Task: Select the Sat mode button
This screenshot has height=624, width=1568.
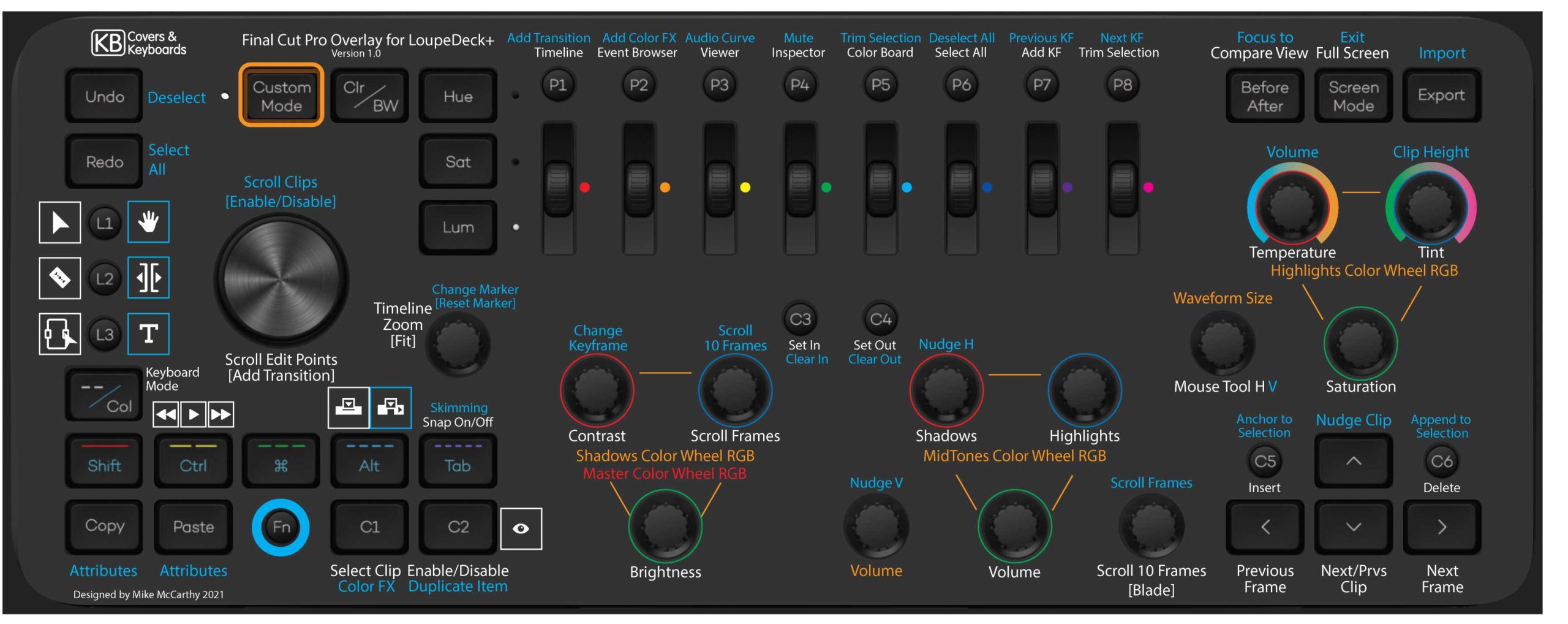Action: pos(458,162)
